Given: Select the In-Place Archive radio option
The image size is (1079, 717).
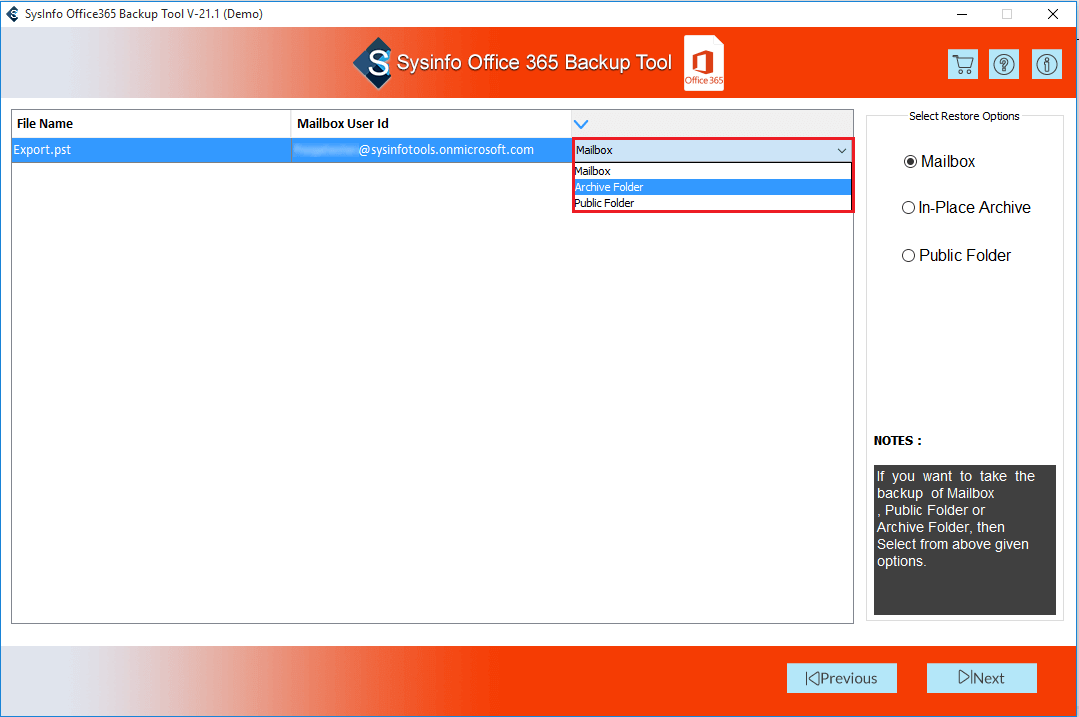Looking at the screenshot, I should (909, 208).
